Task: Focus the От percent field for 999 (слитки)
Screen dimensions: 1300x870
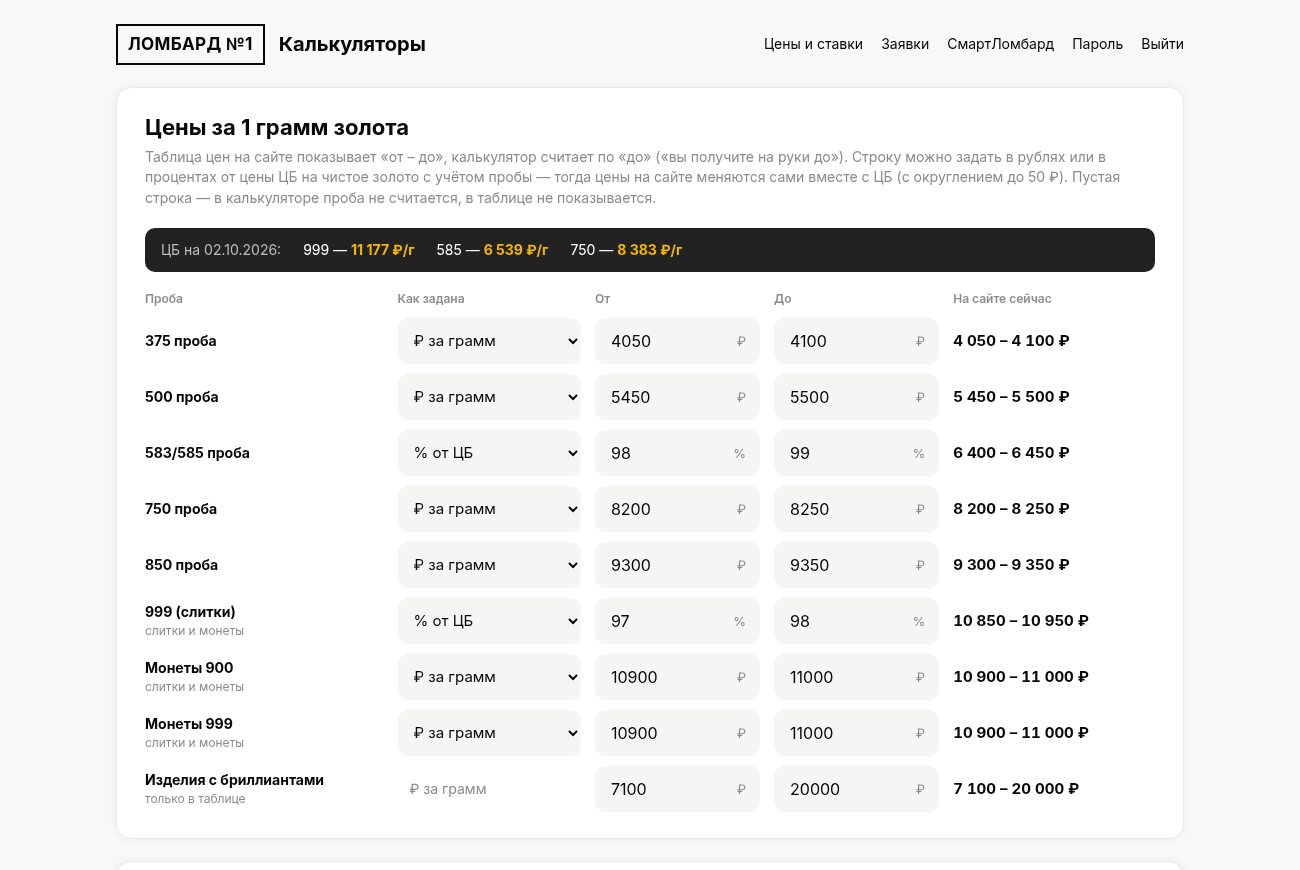Action: [677, 621]
